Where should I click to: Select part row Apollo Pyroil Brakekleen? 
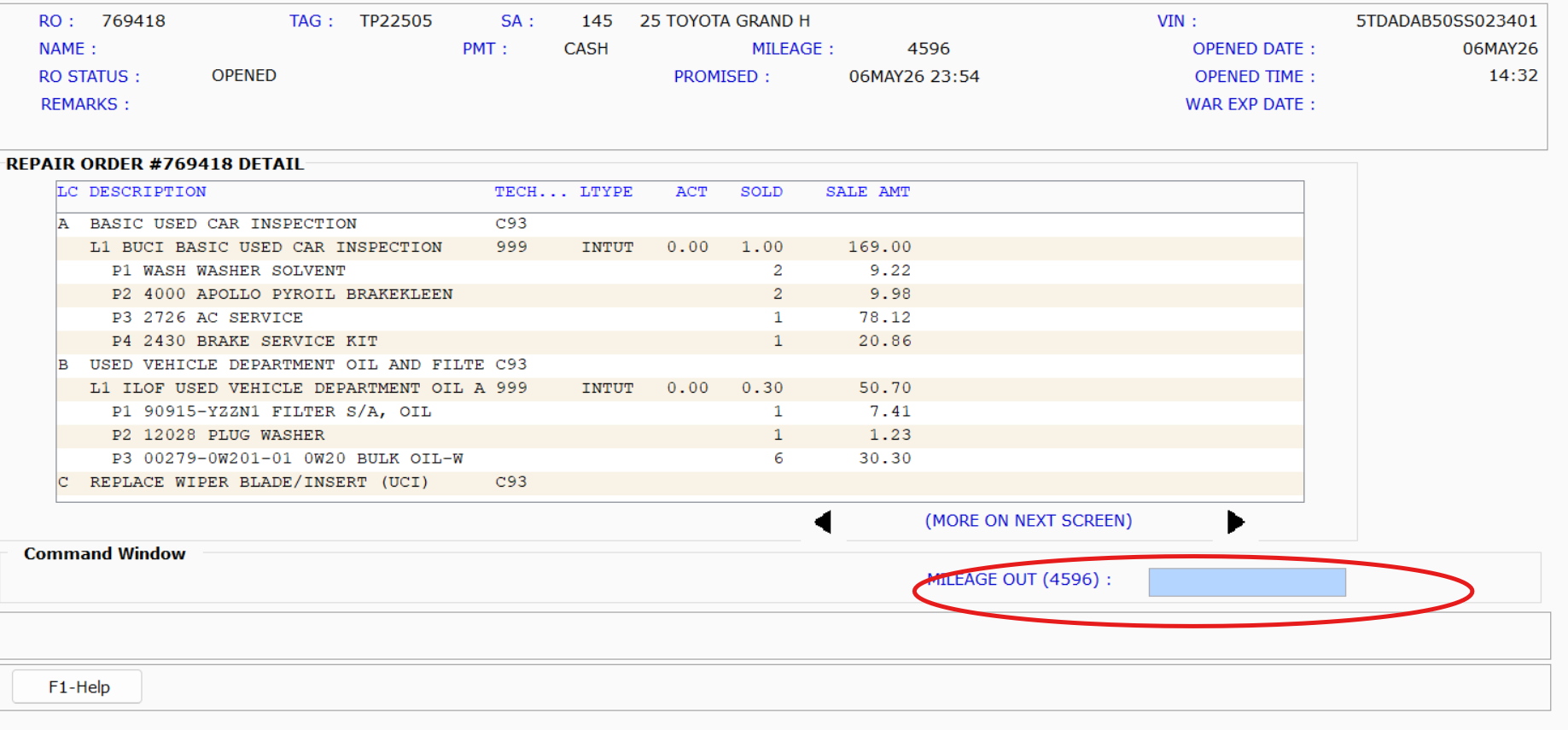(x=679, y=295)
